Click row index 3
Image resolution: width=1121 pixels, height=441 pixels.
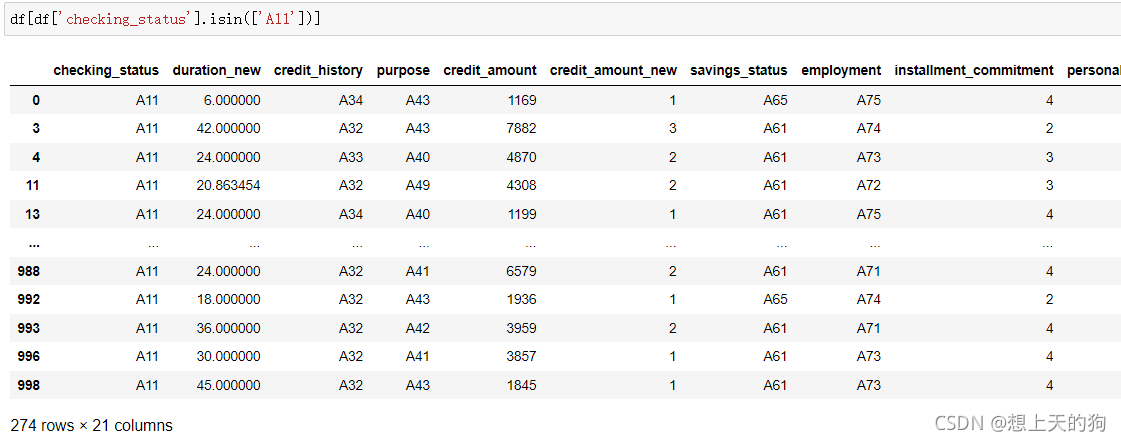[36, 129]
